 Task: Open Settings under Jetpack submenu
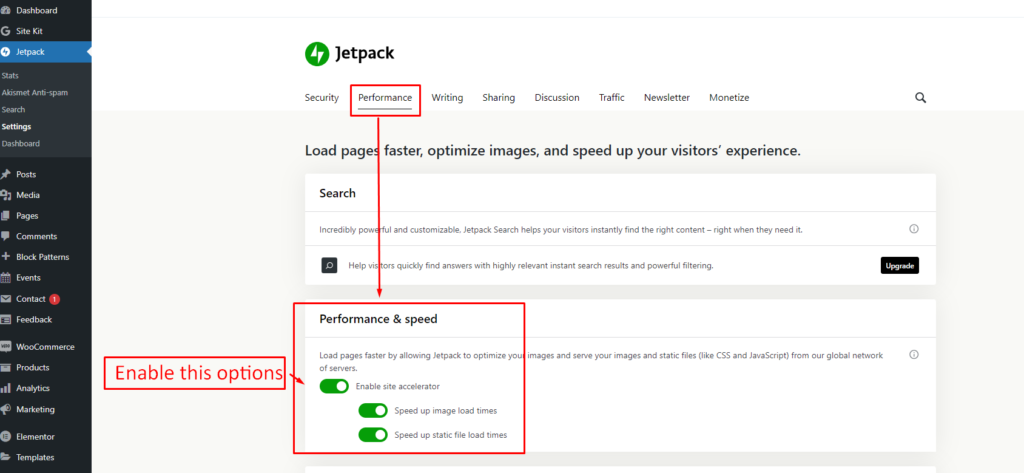16,127
